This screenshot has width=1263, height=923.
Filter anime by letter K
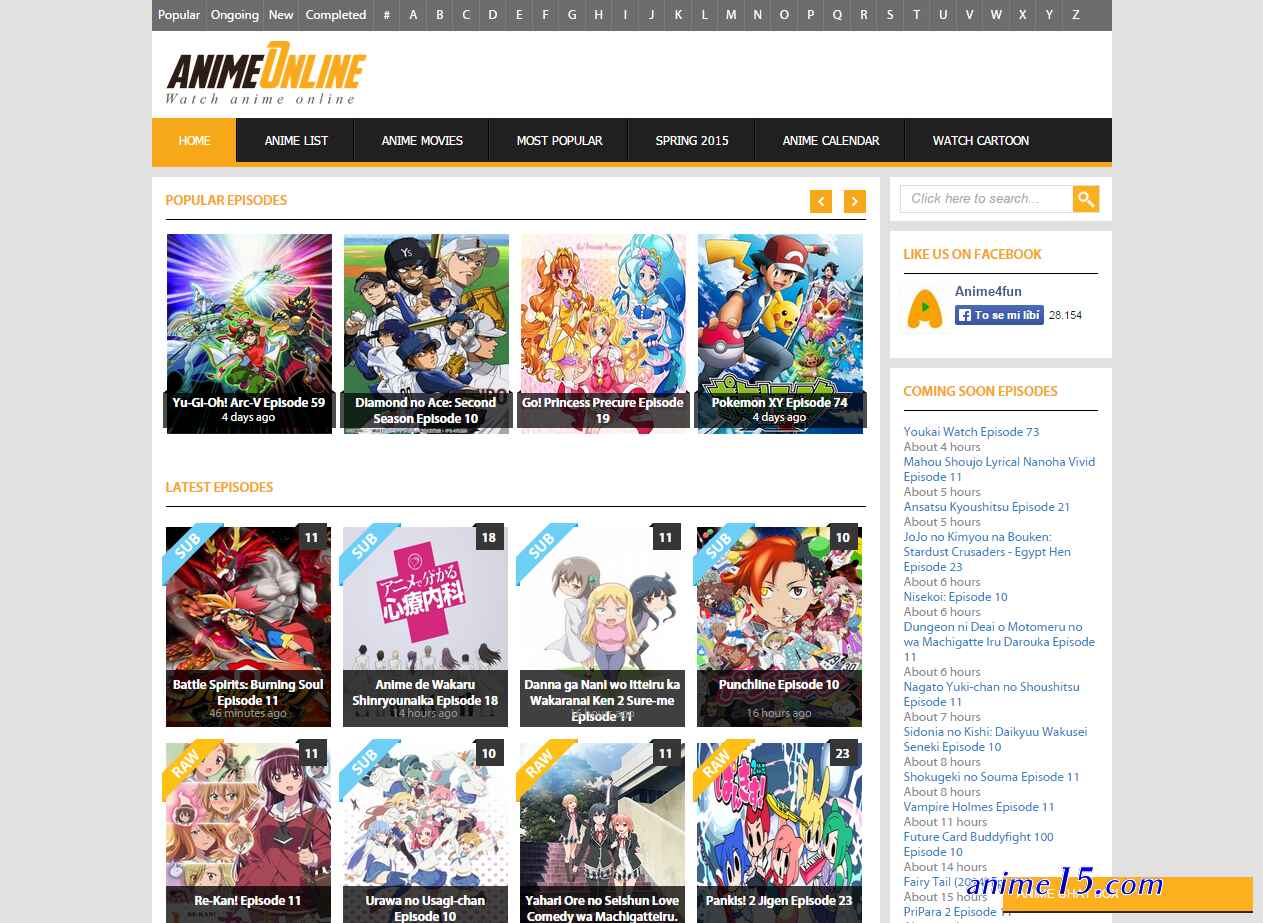[678, 15]
